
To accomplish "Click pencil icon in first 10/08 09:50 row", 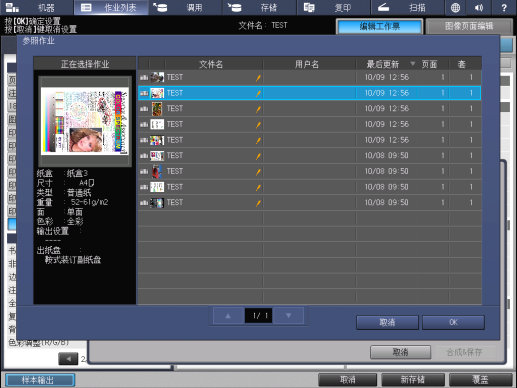I will pos(258,156).
